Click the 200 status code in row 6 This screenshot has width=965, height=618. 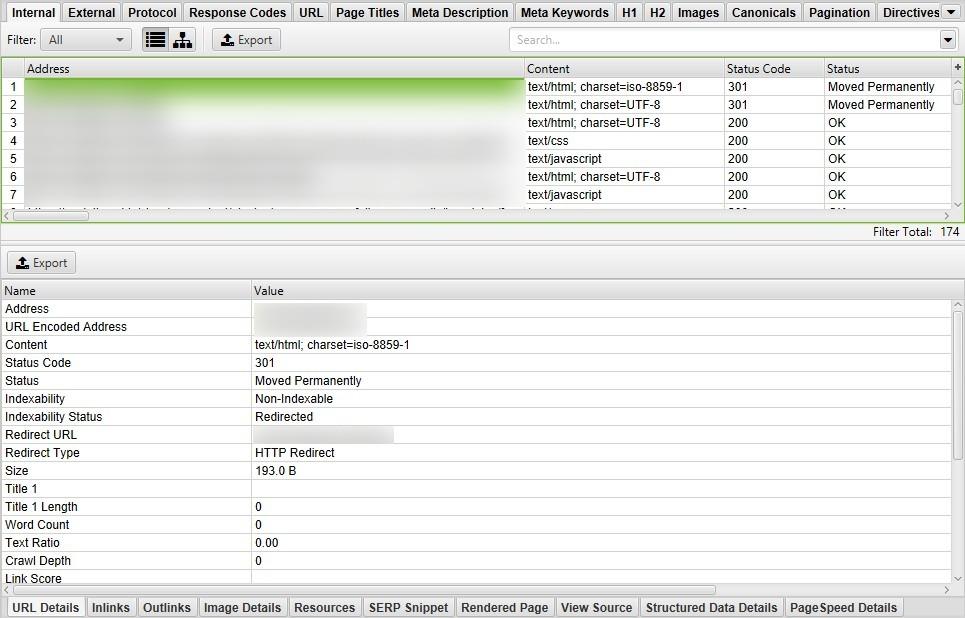tap(738, 177)
